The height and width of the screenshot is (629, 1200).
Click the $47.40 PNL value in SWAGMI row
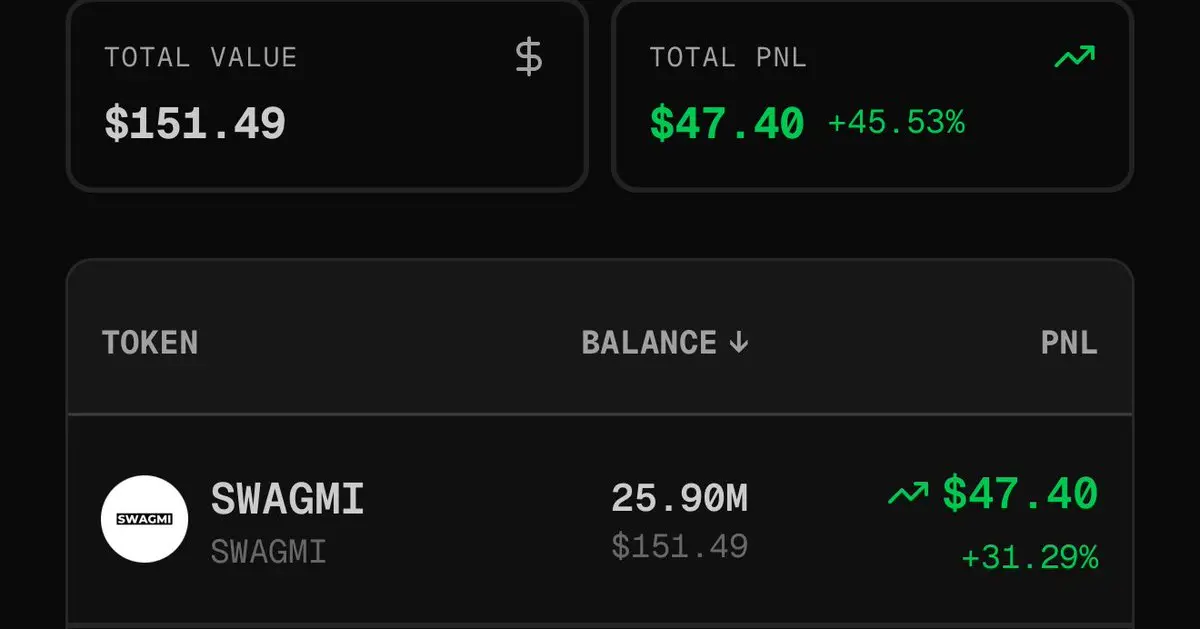tap(1020, 493)
